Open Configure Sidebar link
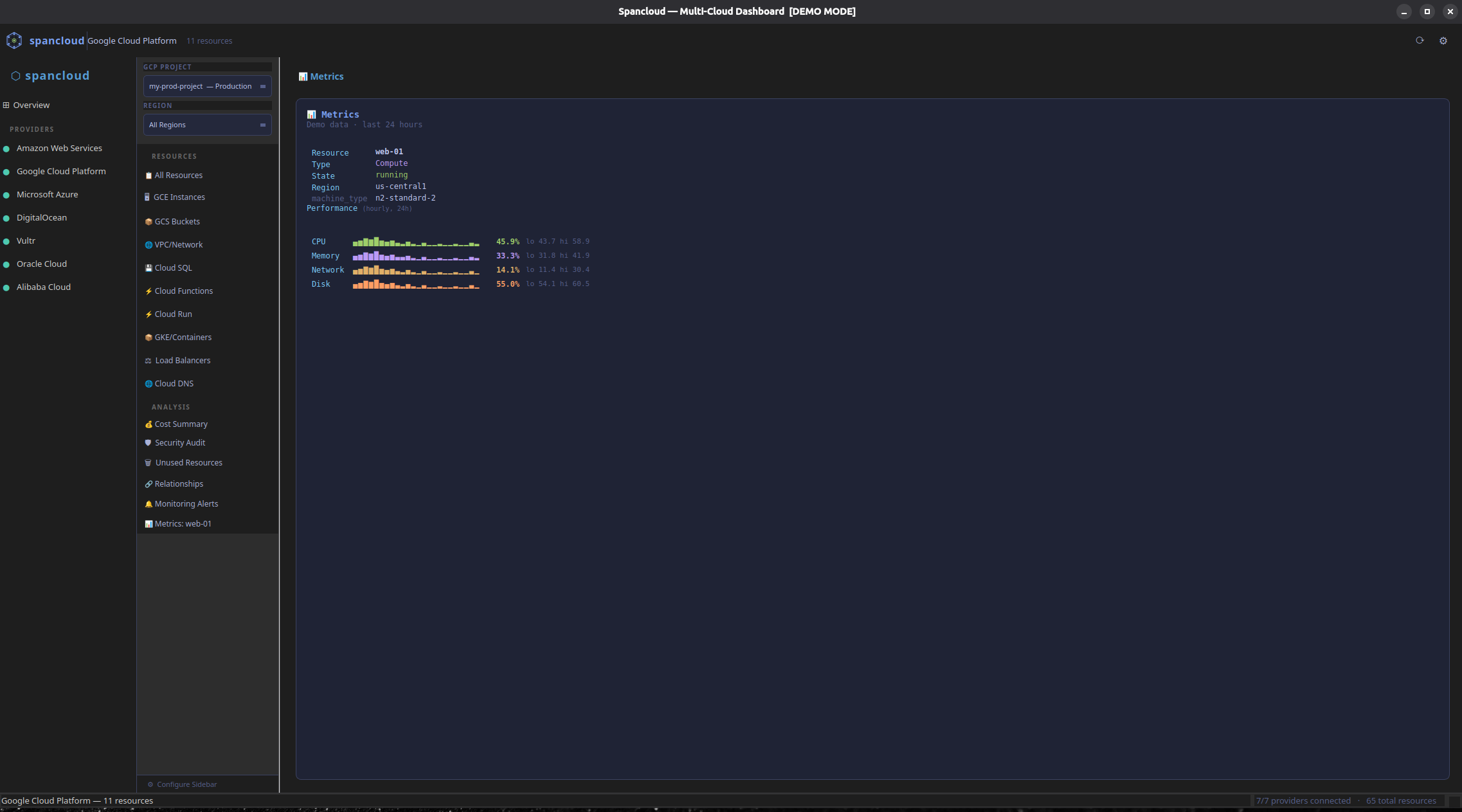 click(x=186, y=784)
